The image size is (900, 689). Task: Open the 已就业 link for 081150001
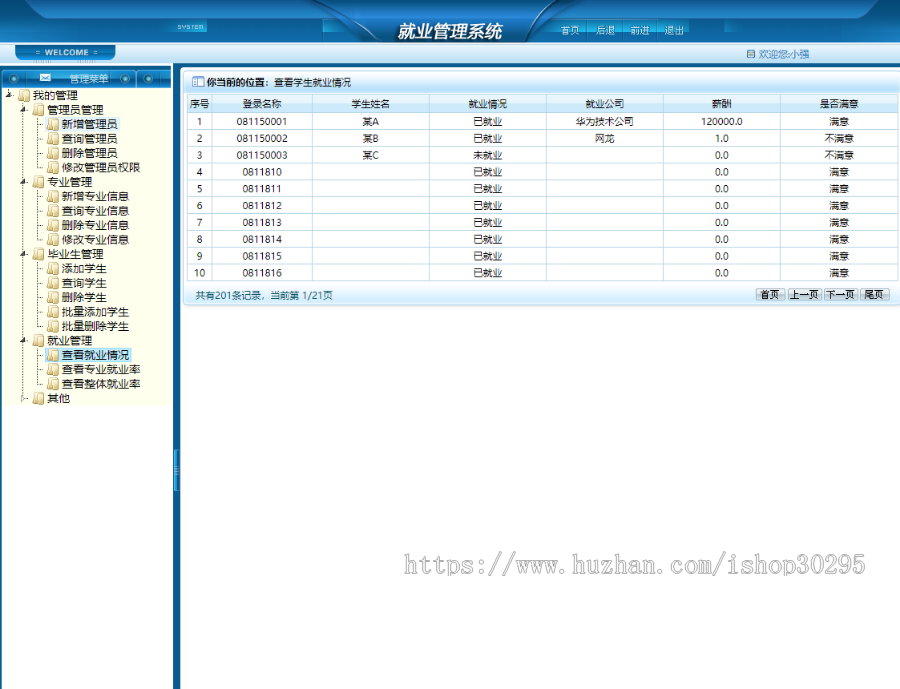(x=488, y=121)
